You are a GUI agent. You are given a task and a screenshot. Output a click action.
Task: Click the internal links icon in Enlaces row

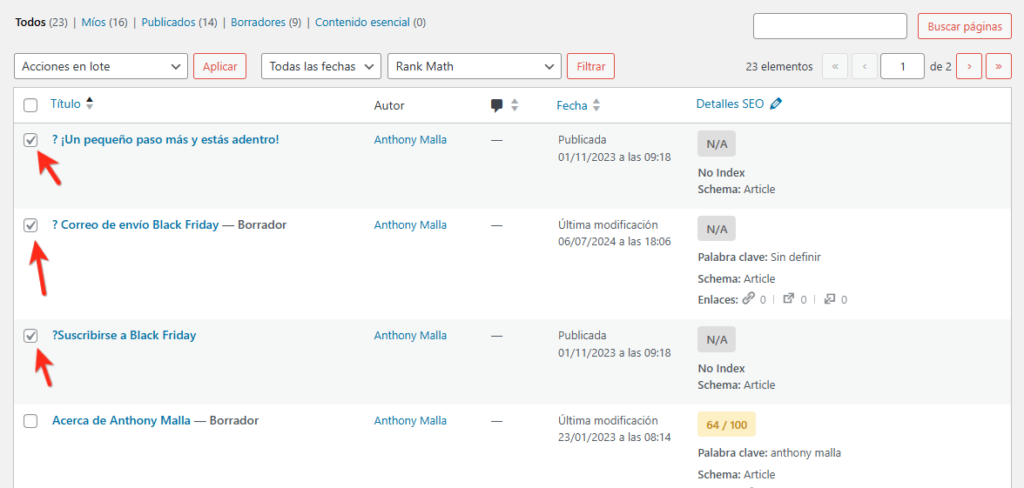point(748,299)
